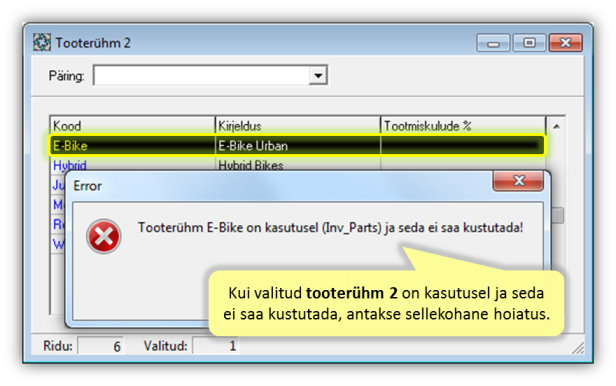Image resolution: width=616 pixels, height=386 pixels.
Task: Click the Valitud count field showing 1
Action: 215,346
